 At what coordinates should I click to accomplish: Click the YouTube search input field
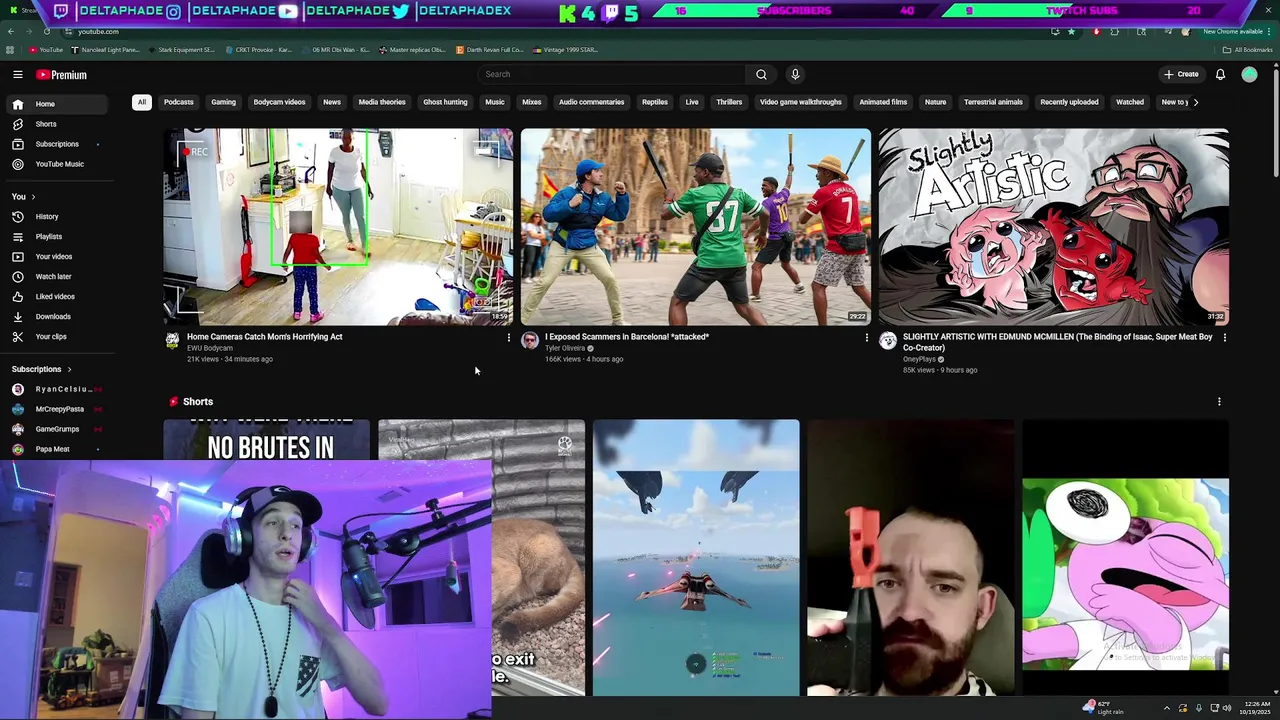(x=612, y=74)
